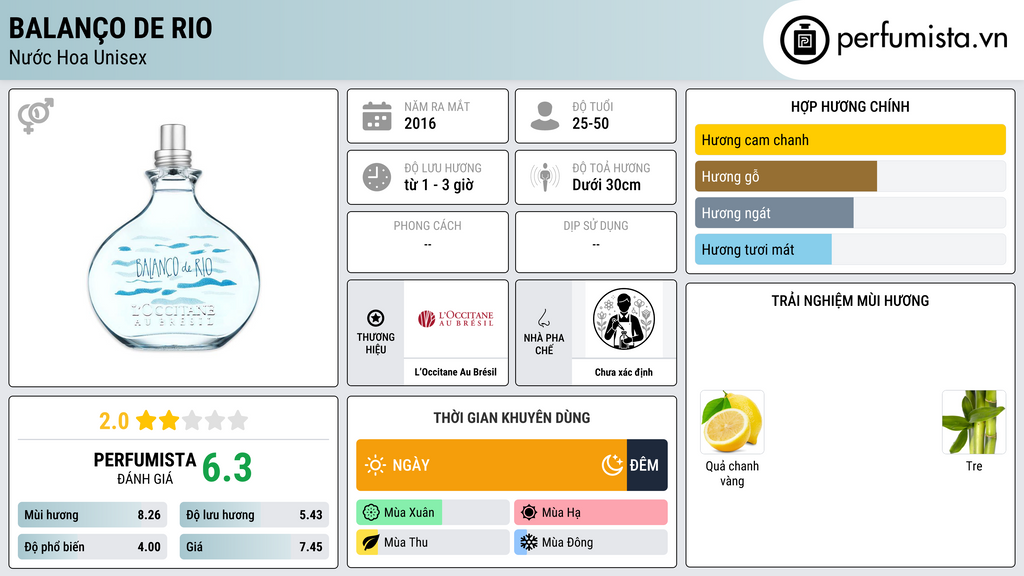Click the Chưa xác định perfumer label
Viewport: 1024px width, 576px height.
pos(624,372)
